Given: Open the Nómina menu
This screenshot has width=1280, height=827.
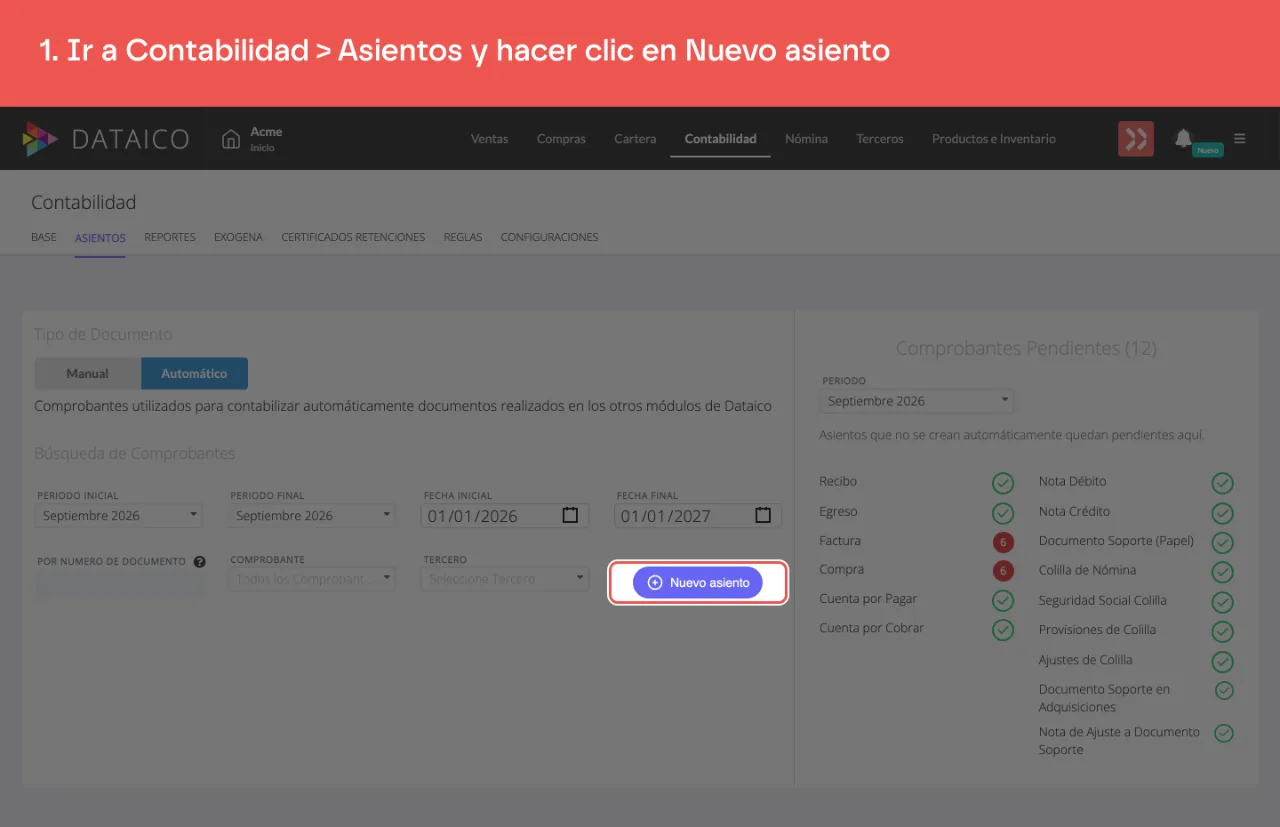Looking at the screenshot, I should click(806, 139).
